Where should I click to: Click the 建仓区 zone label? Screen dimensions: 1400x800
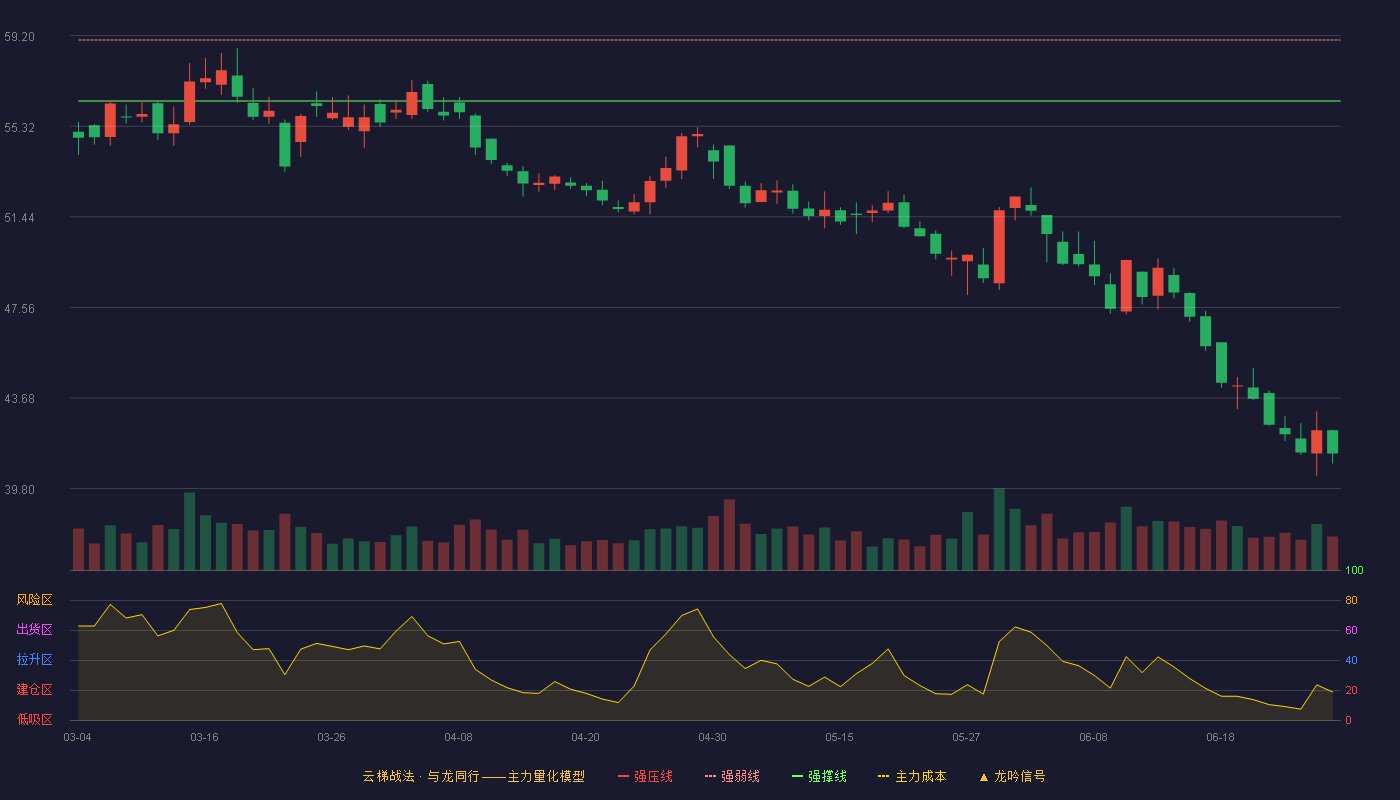(x=34, y=690)
